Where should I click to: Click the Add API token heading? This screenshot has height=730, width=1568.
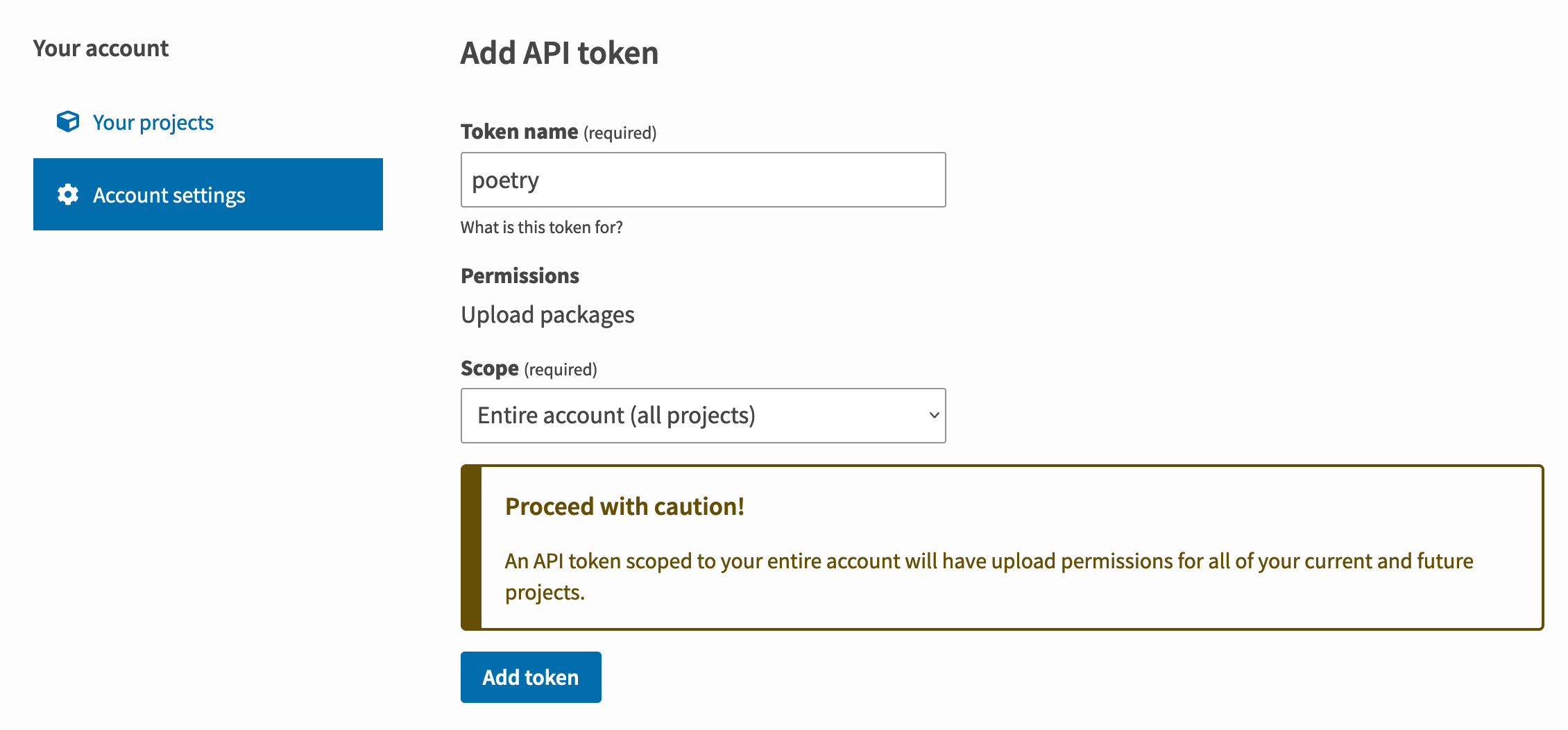pos(559,53)
